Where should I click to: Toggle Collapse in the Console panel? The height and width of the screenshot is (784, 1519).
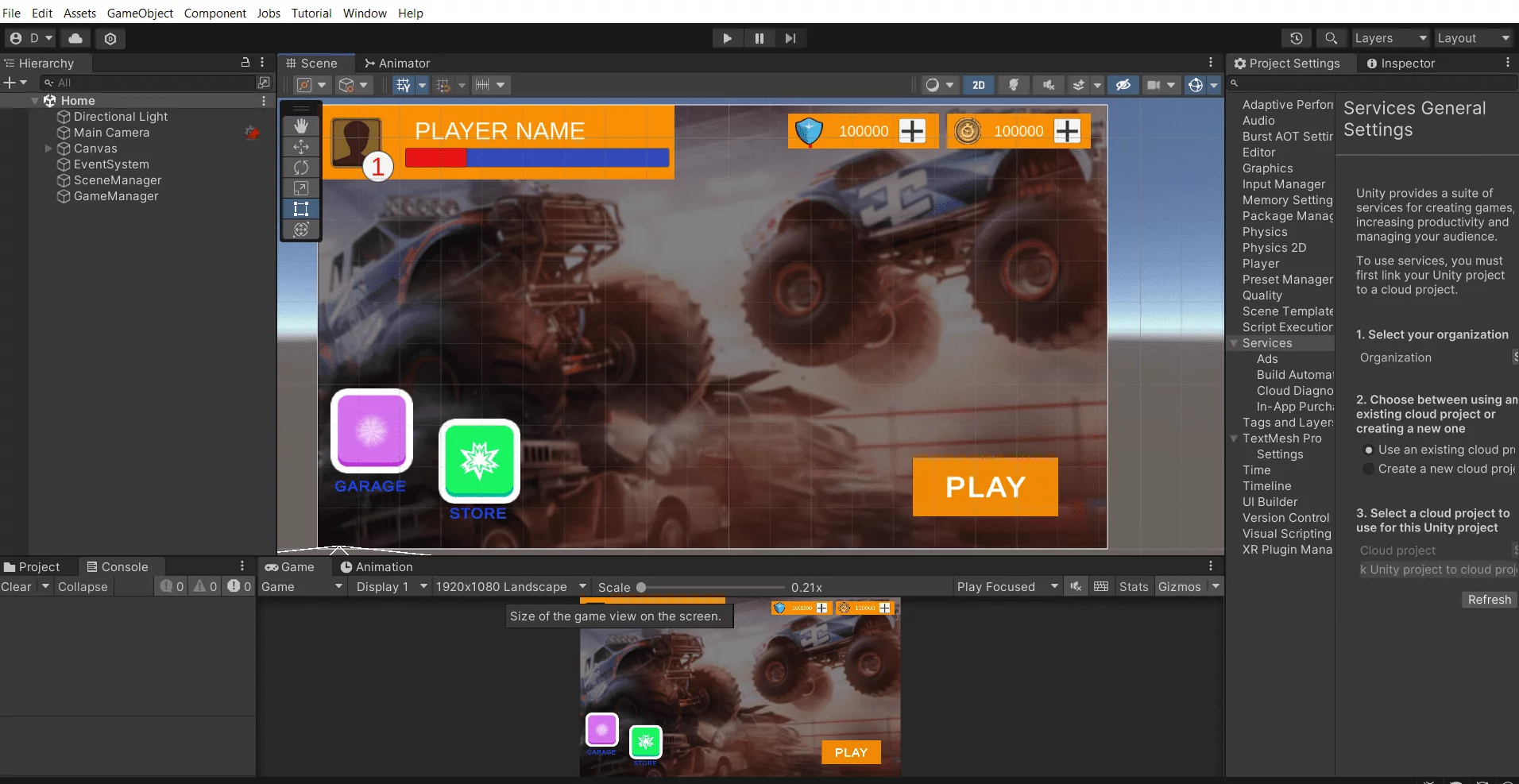click(x=83, y=587)
